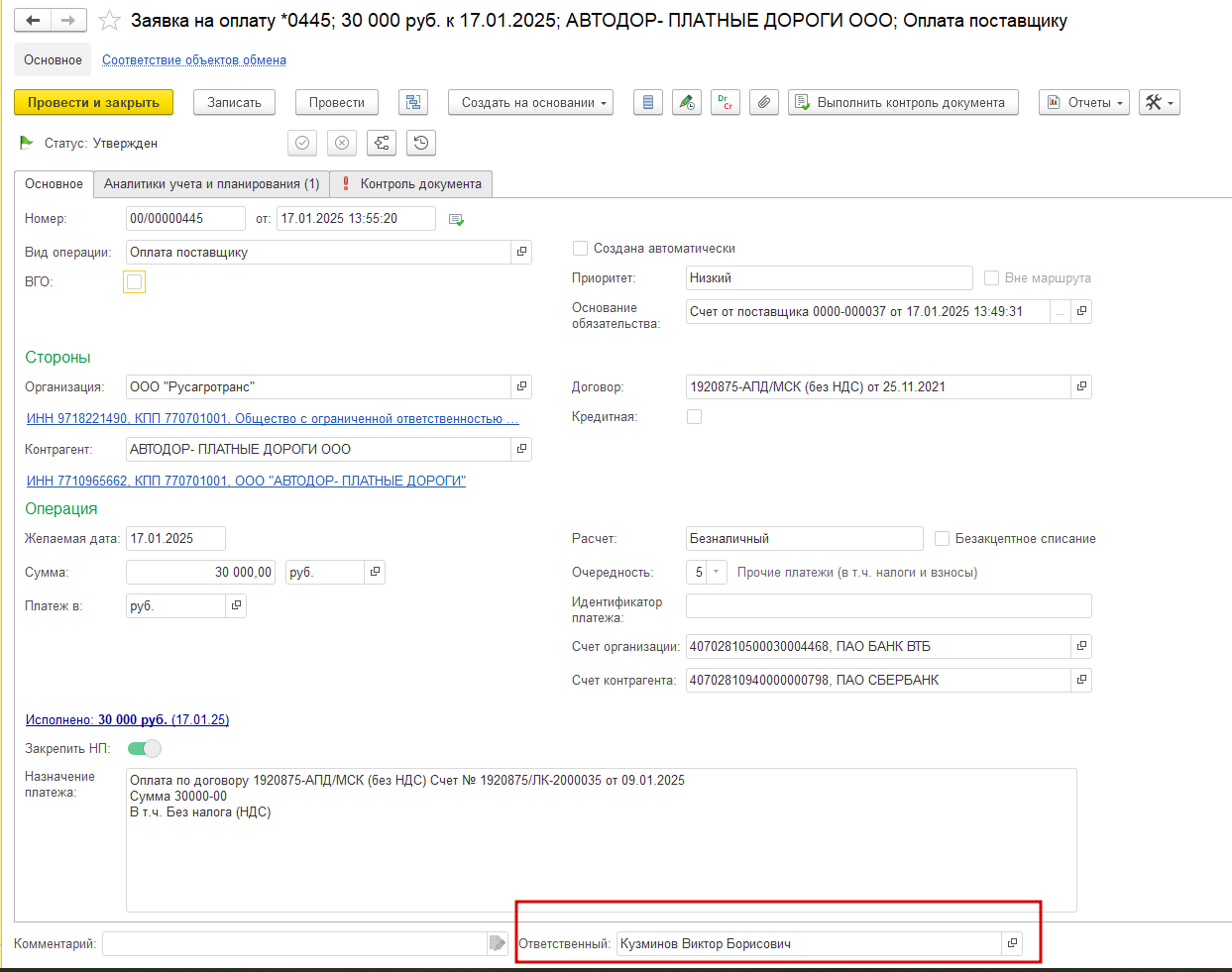
Task: Open the Исполнено: 30 000 руб. link
Action: click(127, 720)
